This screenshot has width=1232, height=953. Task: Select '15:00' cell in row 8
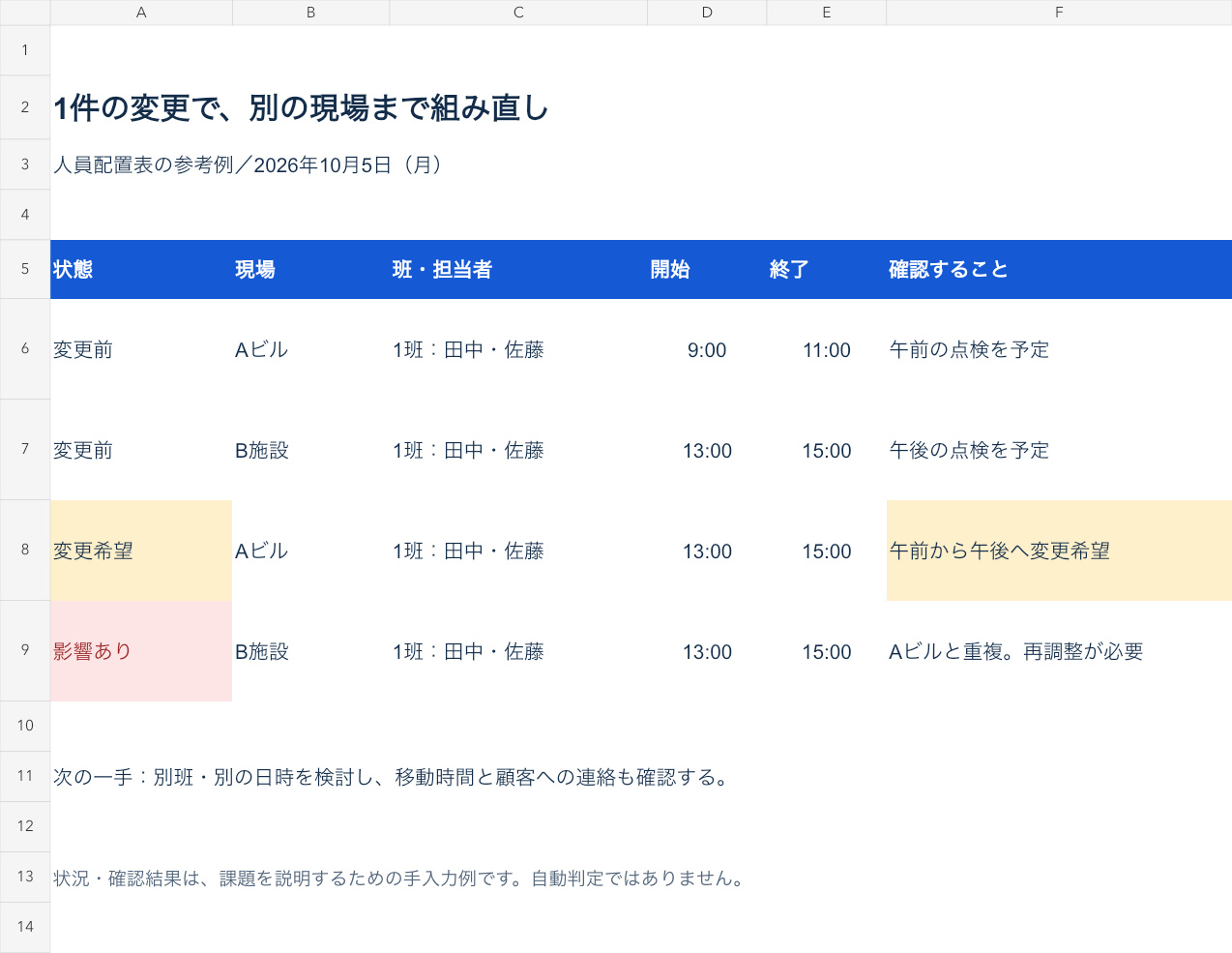pyautogui.click(x=827, y=551)
